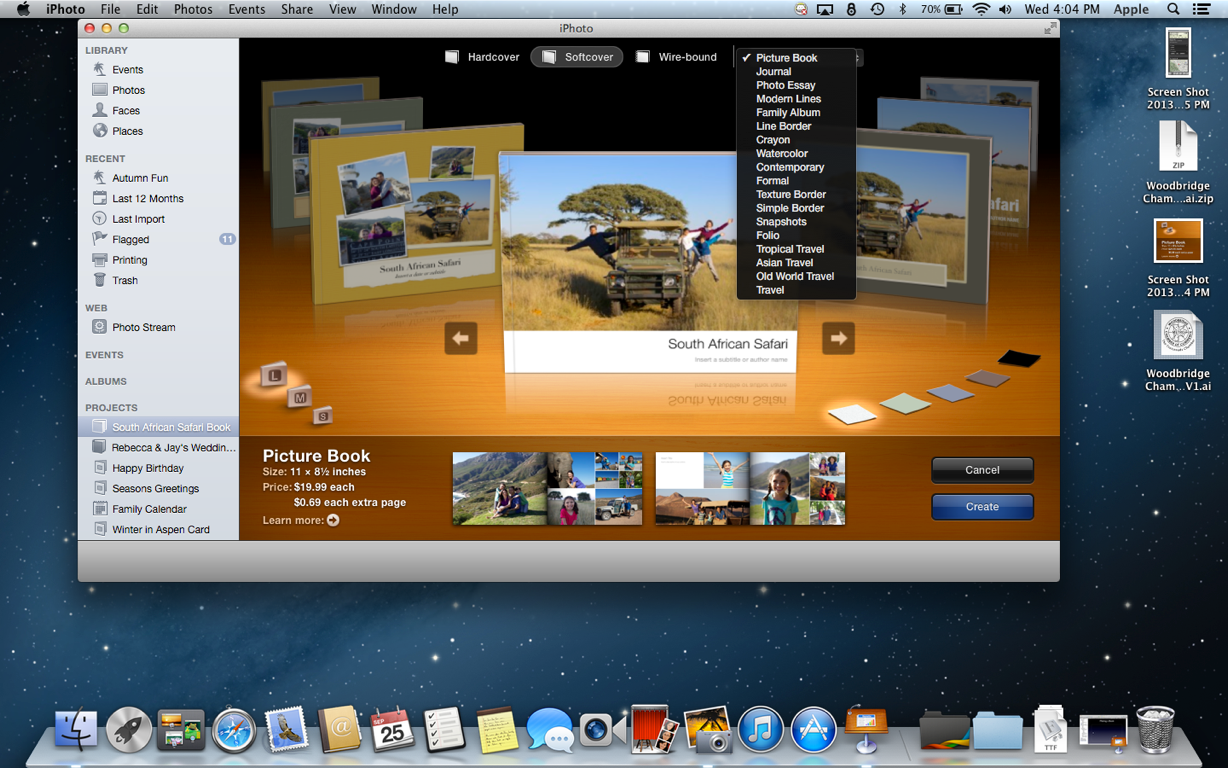Screen dimensions: 1228x768
Task: Open the Happy Birthday project
Action: point(147,468)
